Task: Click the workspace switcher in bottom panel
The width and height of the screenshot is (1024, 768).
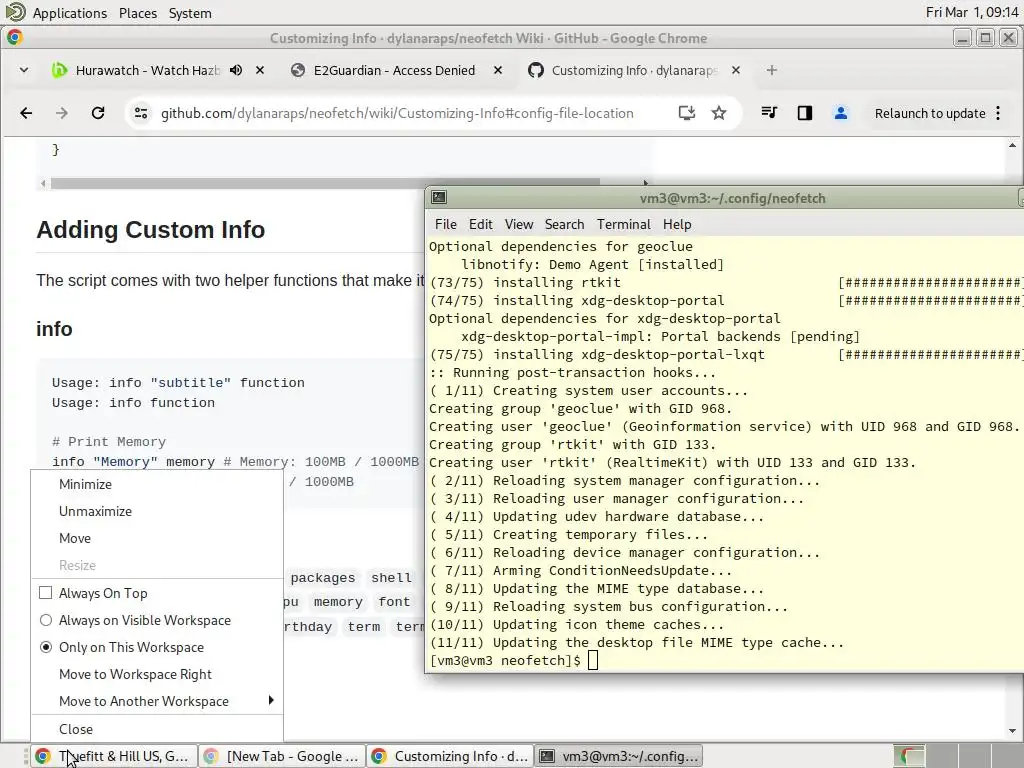Action: (958, 756)
